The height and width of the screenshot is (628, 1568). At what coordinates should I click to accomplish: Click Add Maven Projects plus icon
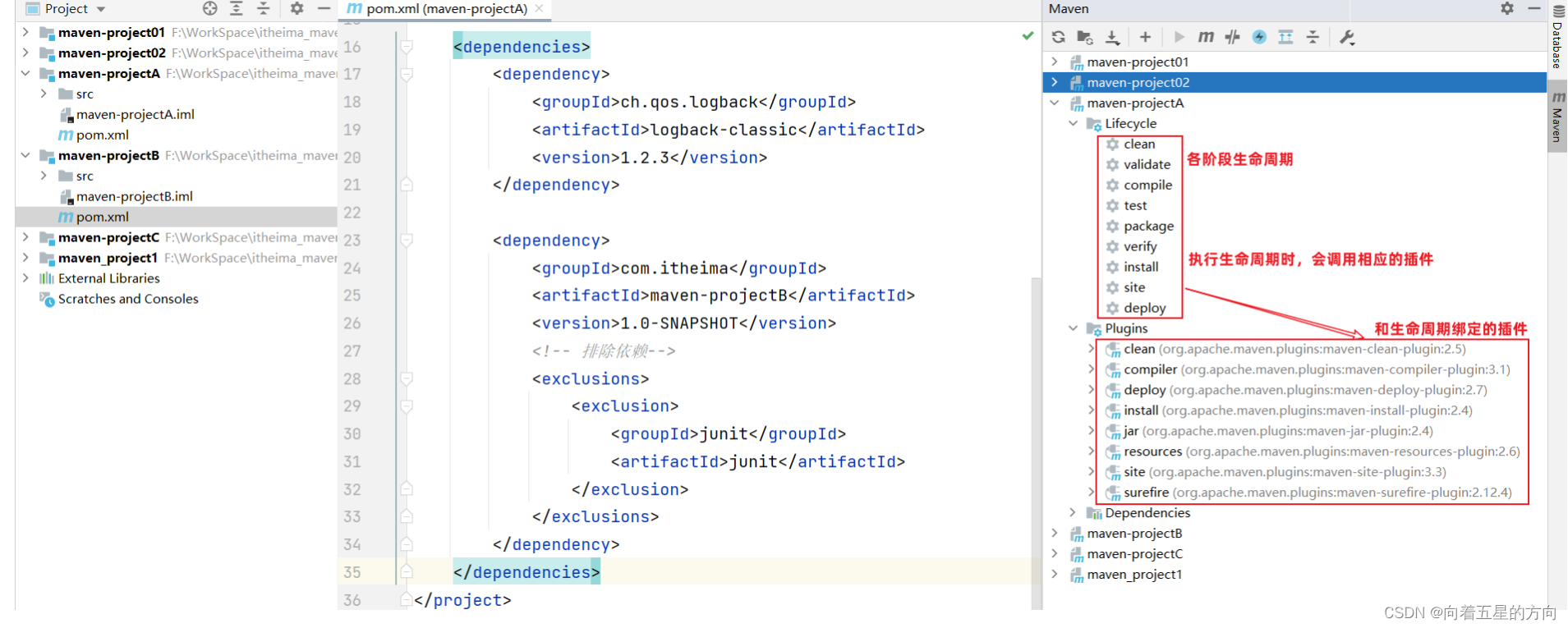pos(1145,37)
